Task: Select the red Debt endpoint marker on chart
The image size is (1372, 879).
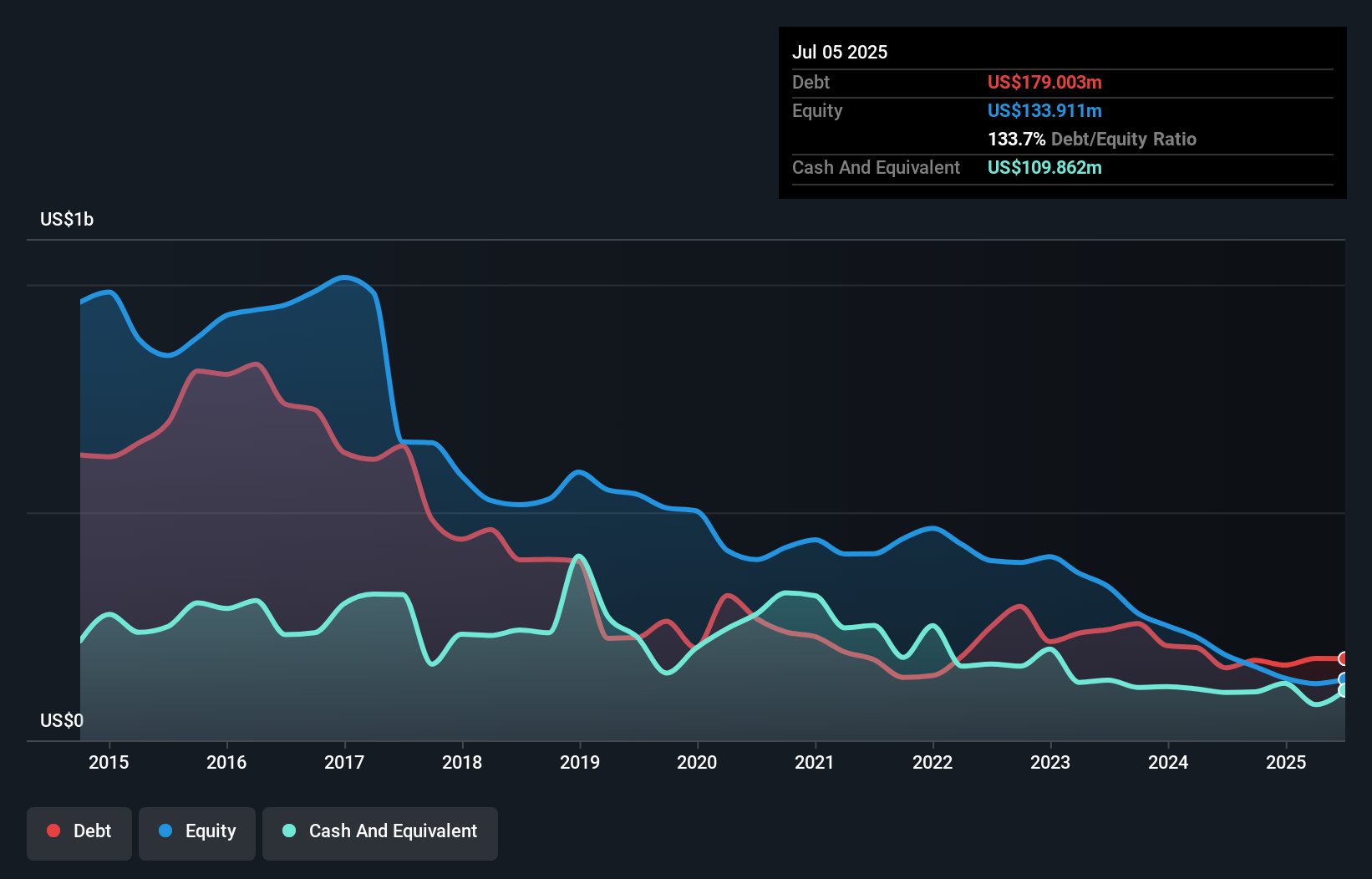Action: [x=1342, y=658]
